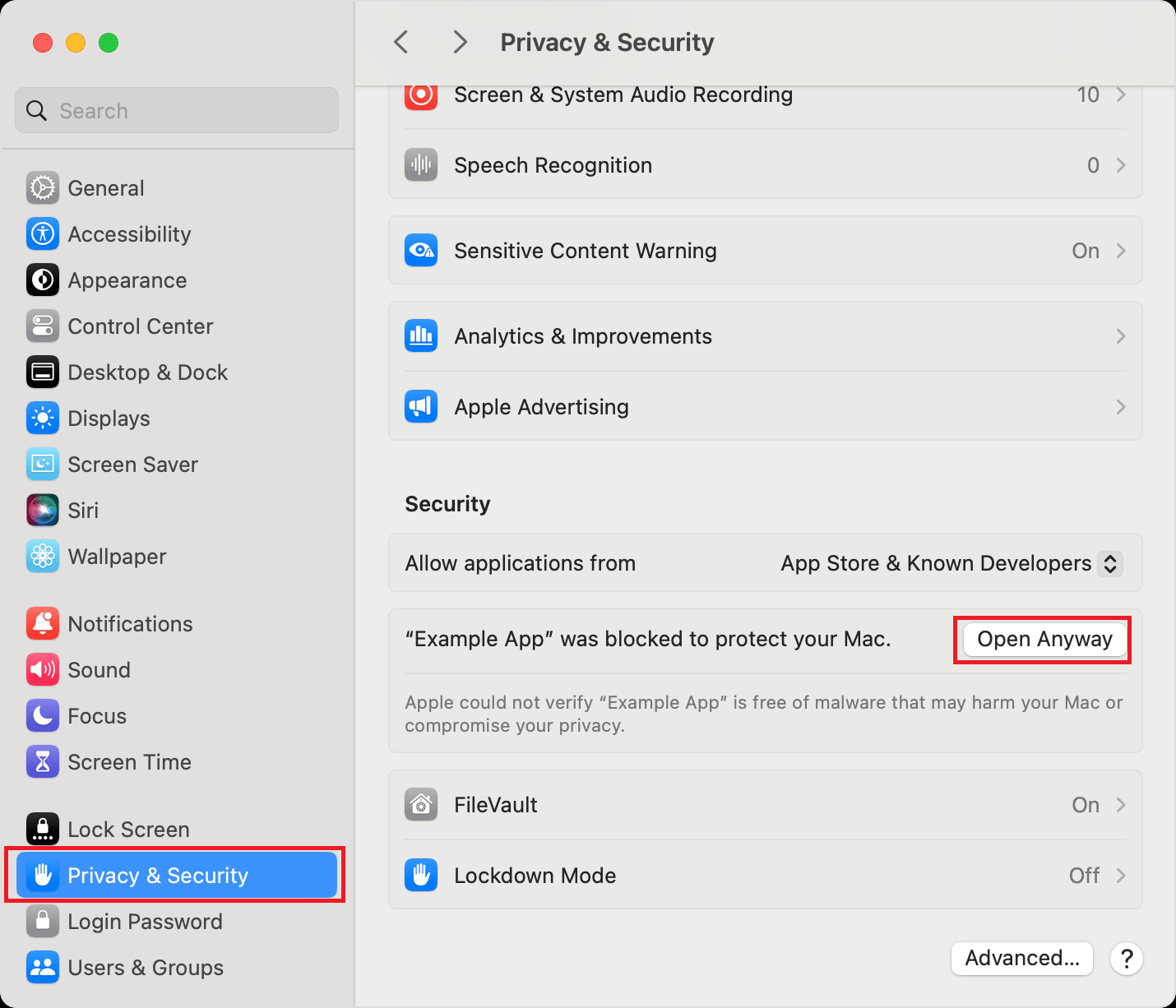The image size is (1176, 1008).
Task: Click the Wallpaper flower icon
Action: (x=43, y=557)
